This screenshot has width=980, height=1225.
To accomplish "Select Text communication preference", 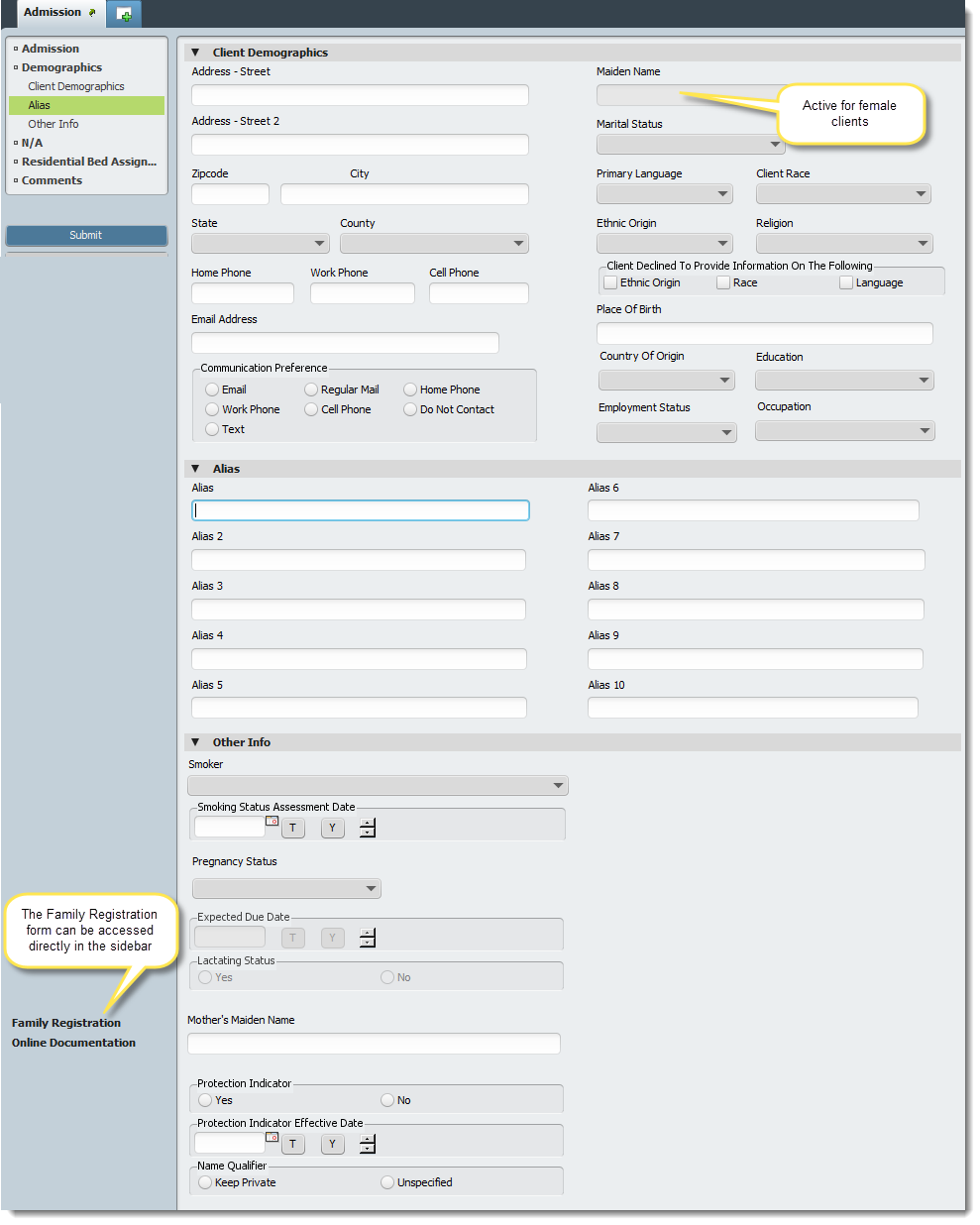I will (x=212, y=429).
